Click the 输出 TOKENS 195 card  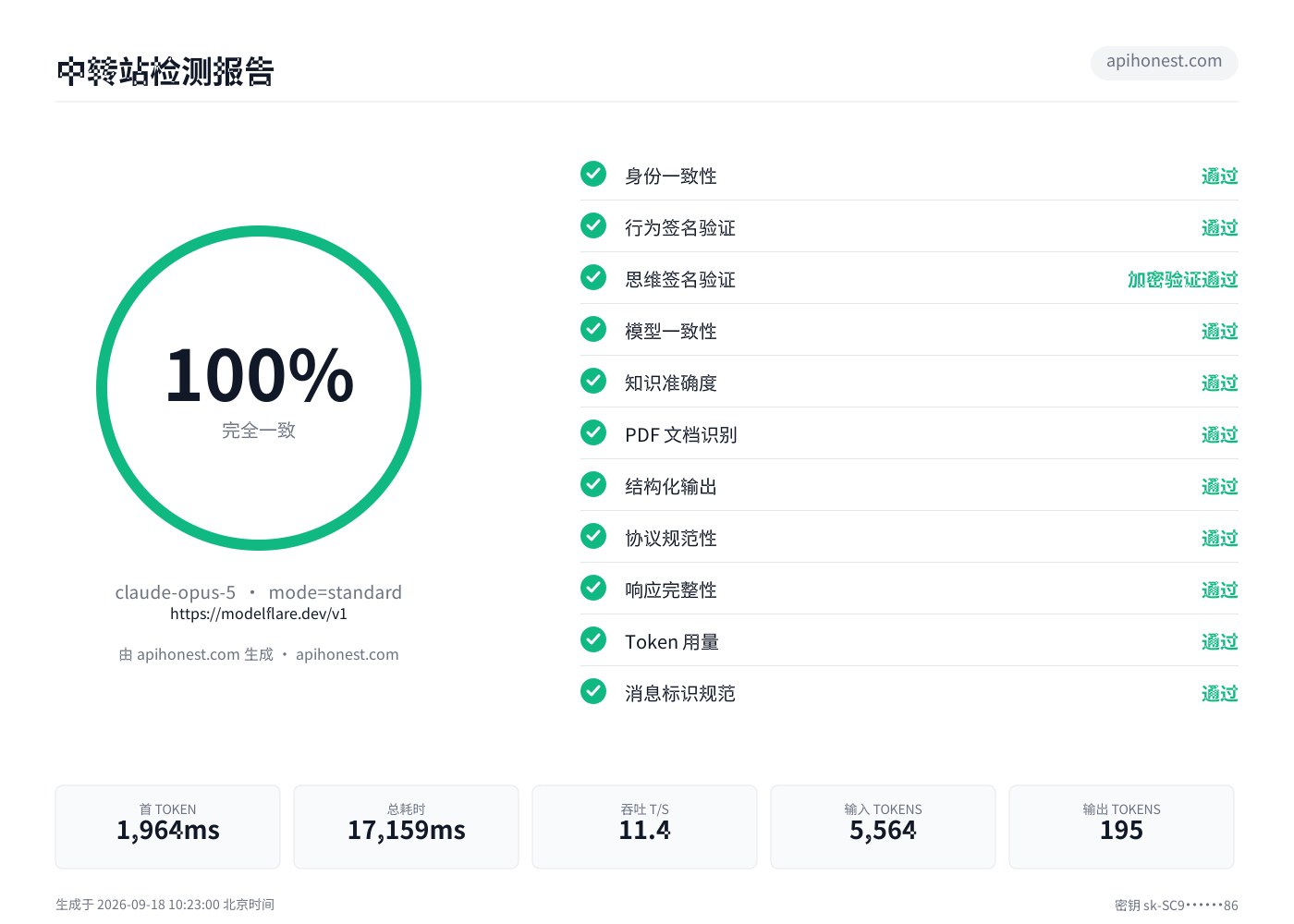pyautogui.click(x=1121, y=827)
